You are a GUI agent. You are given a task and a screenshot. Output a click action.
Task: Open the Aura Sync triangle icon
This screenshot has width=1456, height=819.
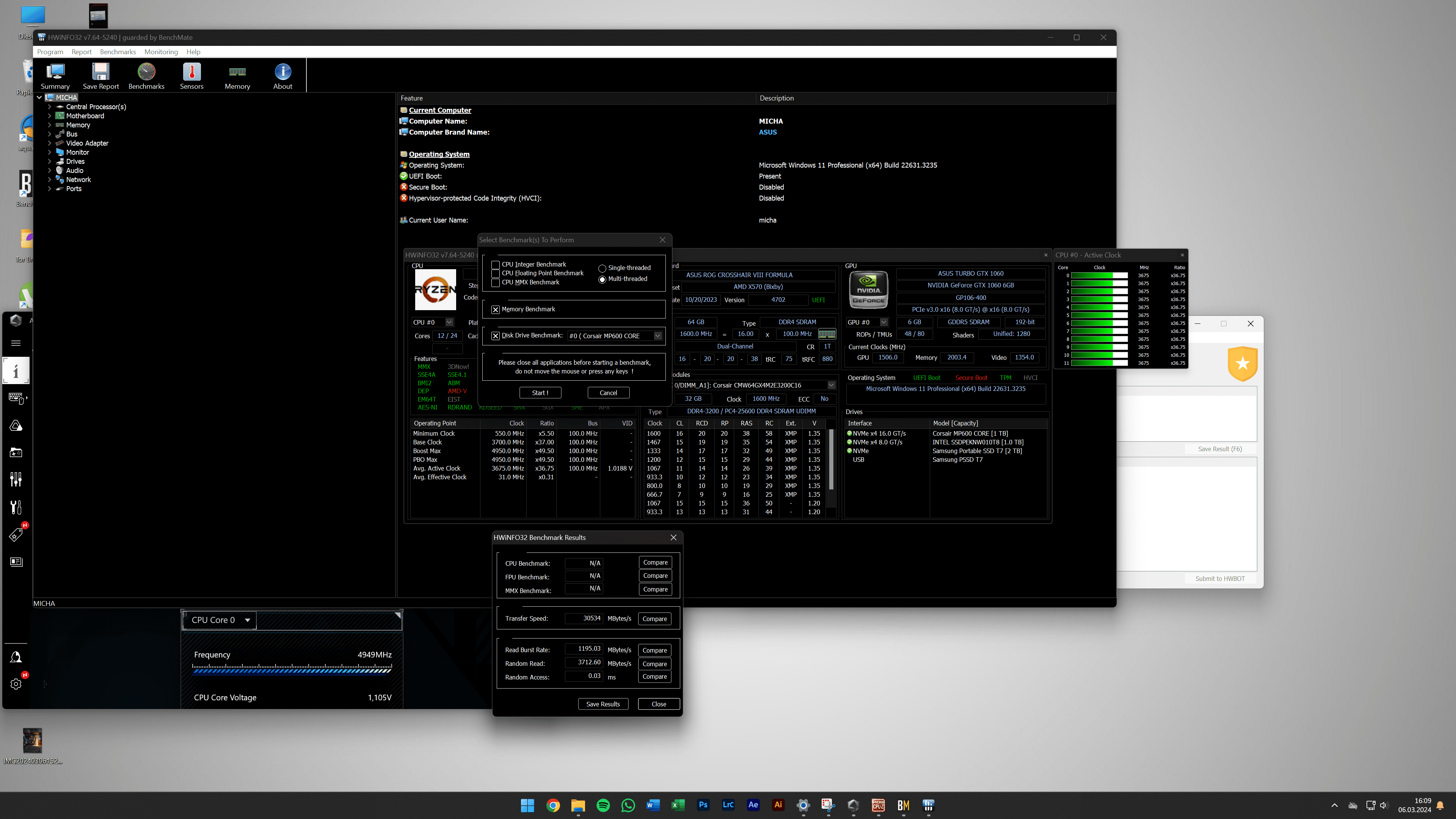click(x=16, y=425)
